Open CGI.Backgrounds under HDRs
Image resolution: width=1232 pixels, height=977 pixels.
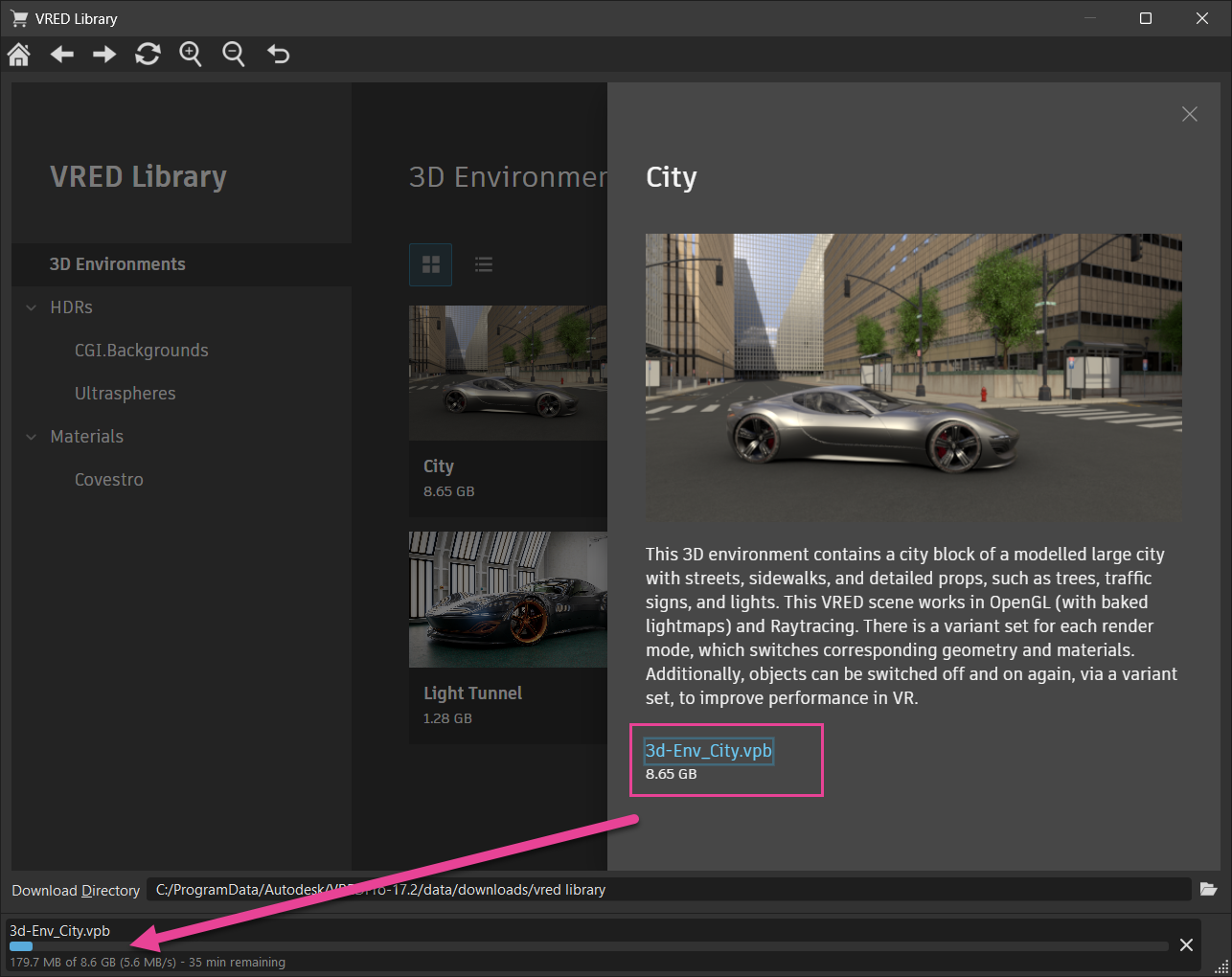(x=142, y=351)
